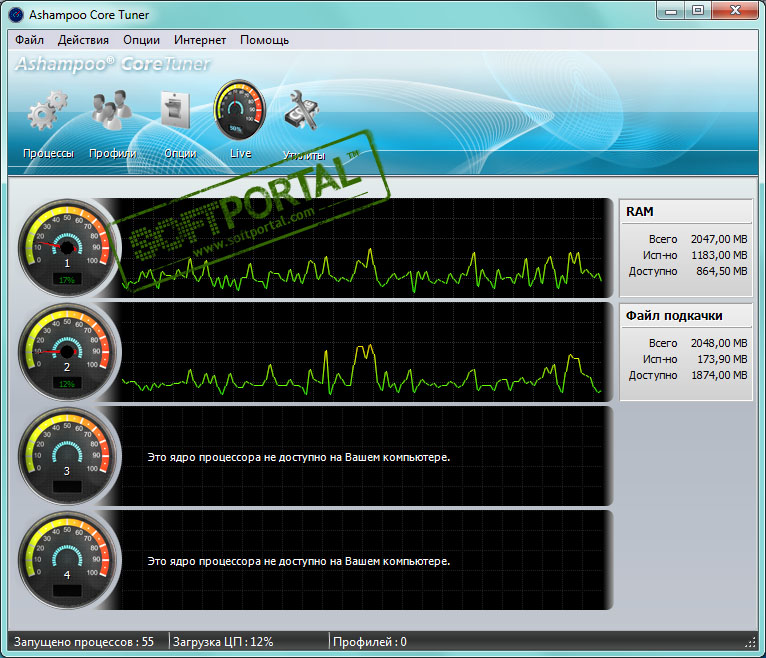Click the core 2 12% readout
The image size is (766, 658).
click(x=67, y=384)
